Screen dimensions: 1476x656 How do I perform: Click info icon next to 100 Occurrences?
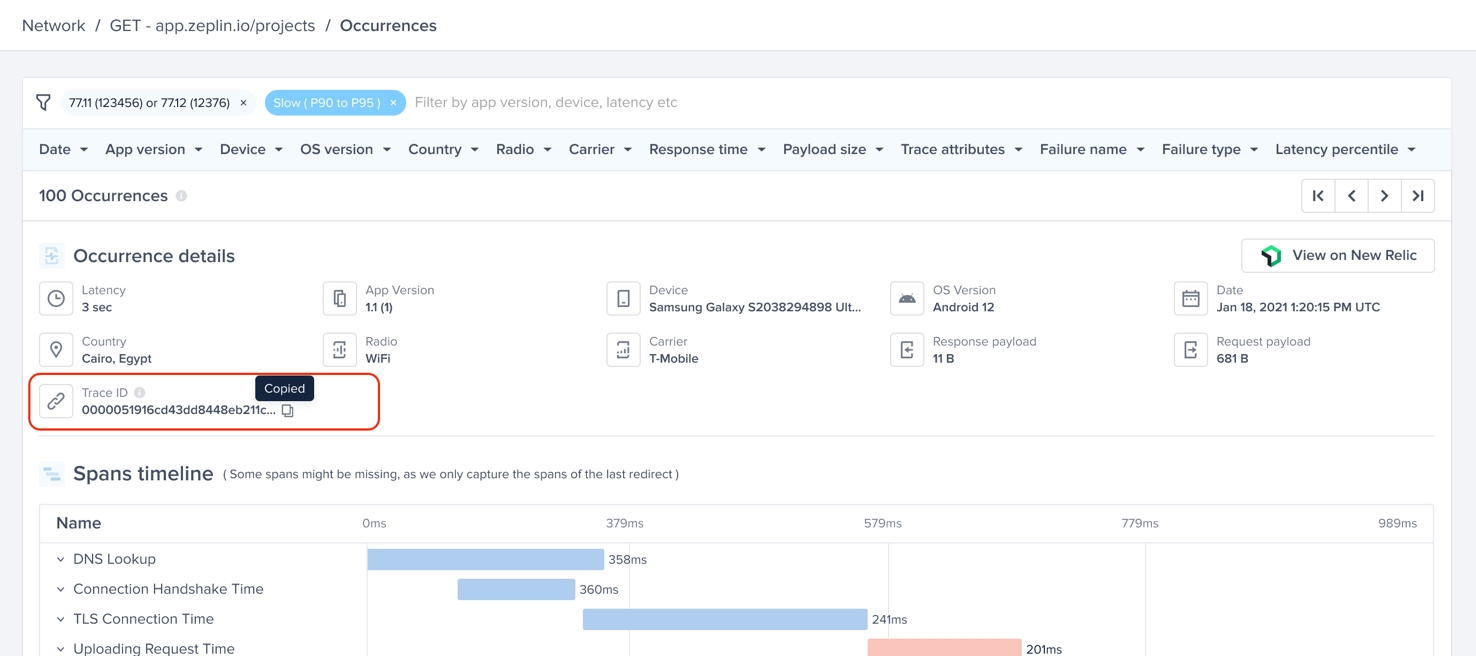click(x=182, y=196)
